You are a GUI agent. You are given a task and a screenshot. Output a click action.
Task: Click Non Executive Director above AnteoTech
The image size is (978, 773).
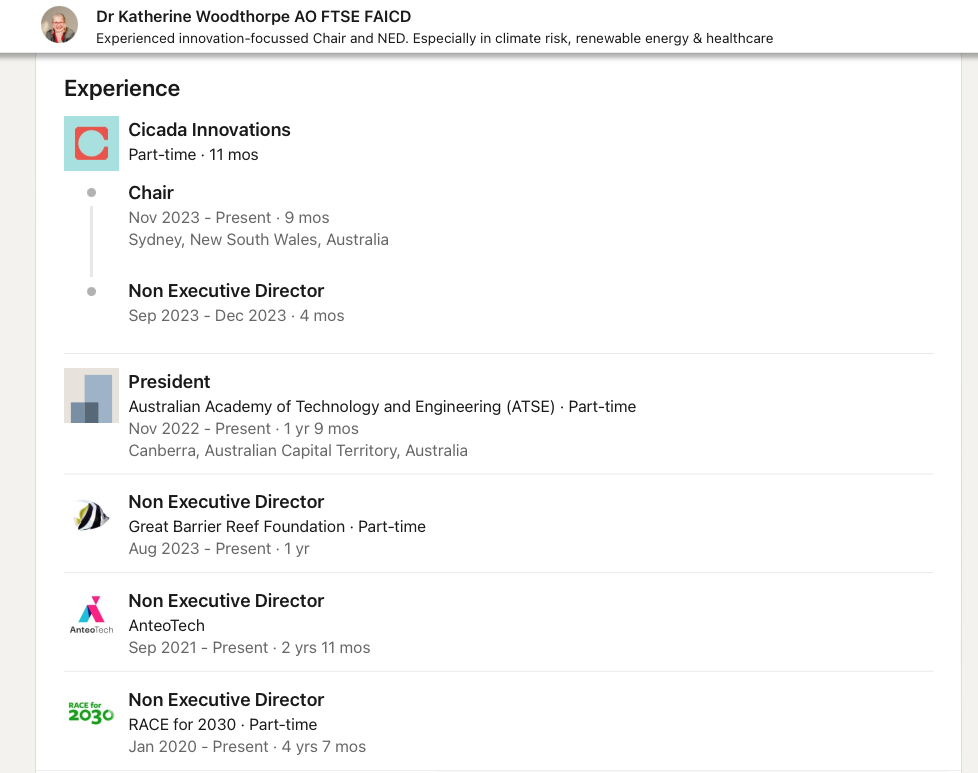pos(226,601)
